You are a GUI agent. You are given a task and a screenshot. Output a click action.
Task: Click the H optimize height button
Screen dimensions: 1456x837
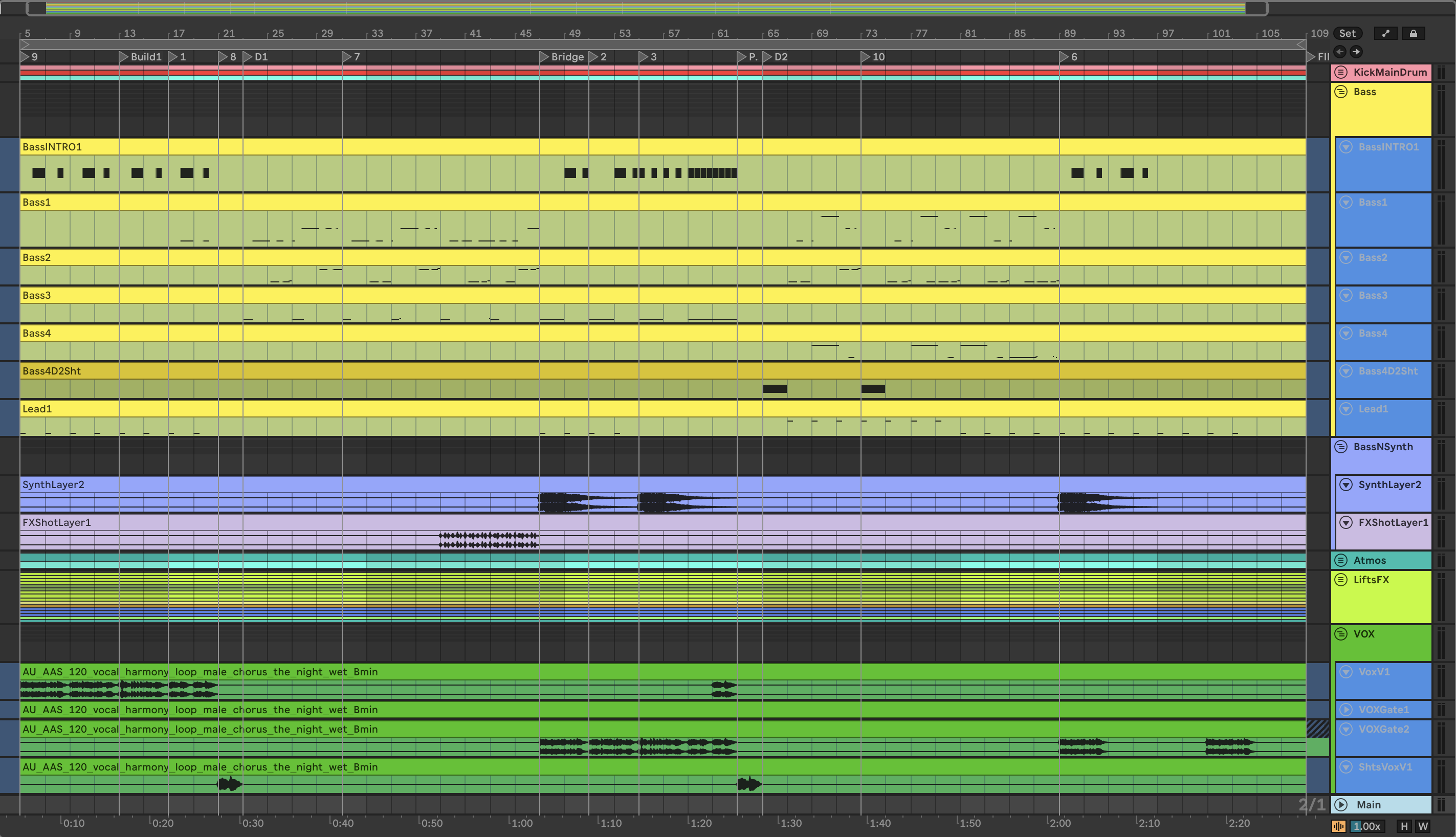(1404, 826)
